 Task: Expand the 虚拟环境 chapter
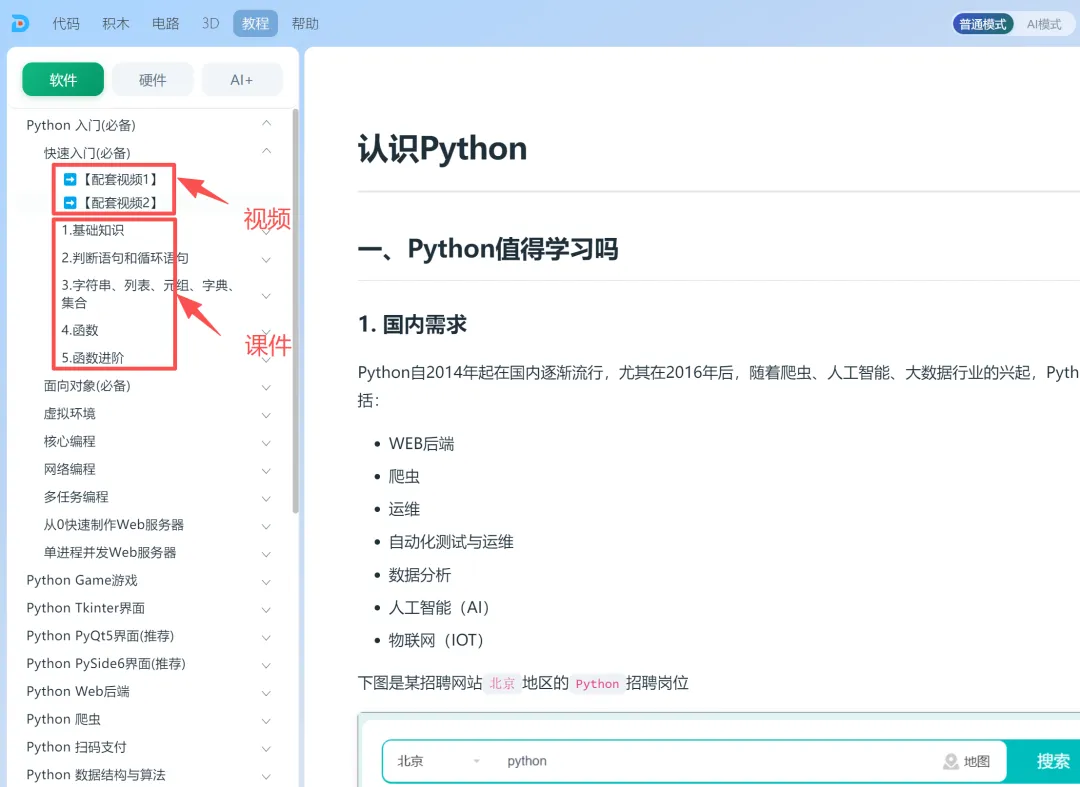(267, 415)
